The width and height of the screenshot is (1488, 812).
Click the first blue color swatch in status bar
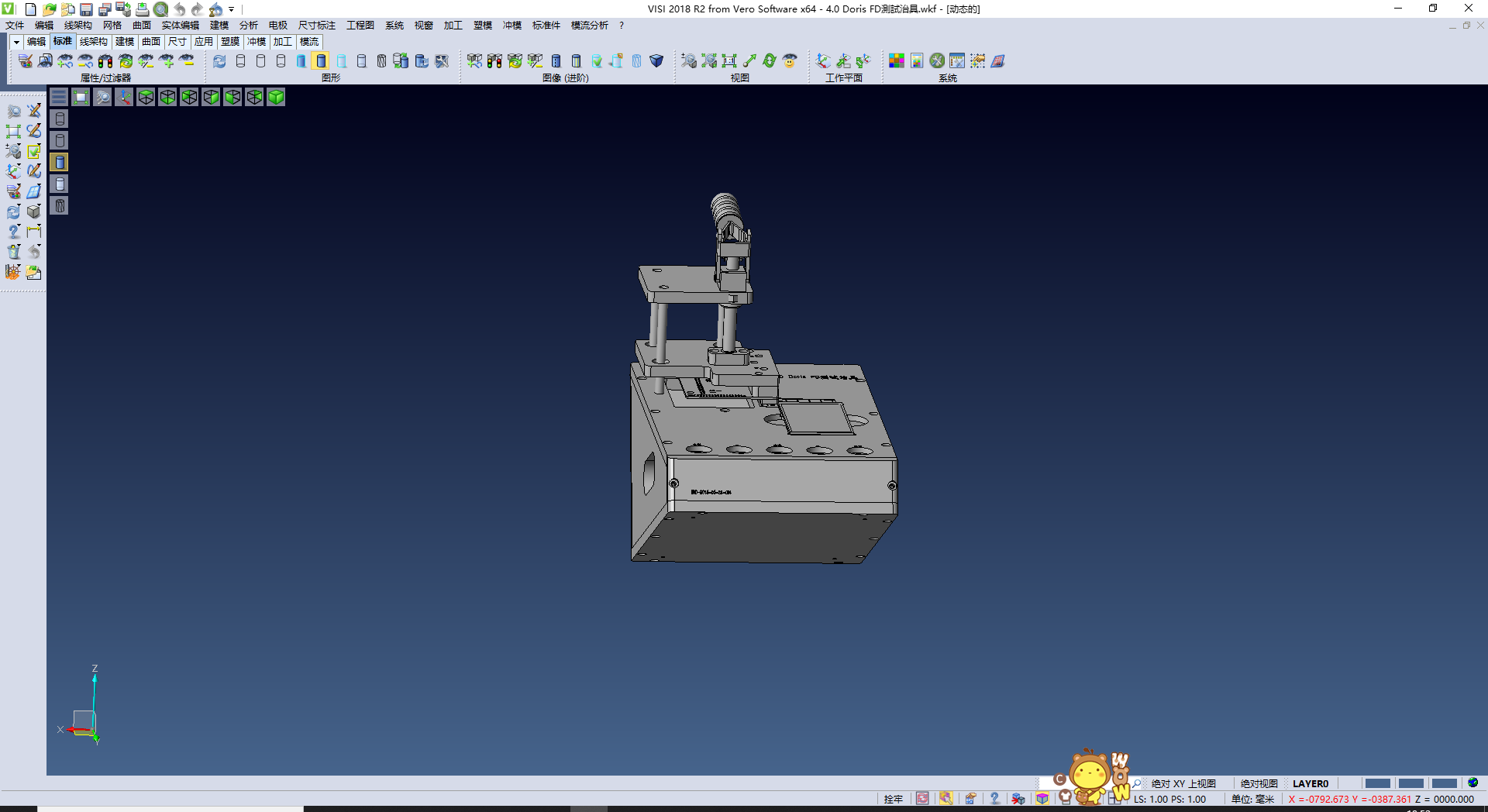point(1377,783)
